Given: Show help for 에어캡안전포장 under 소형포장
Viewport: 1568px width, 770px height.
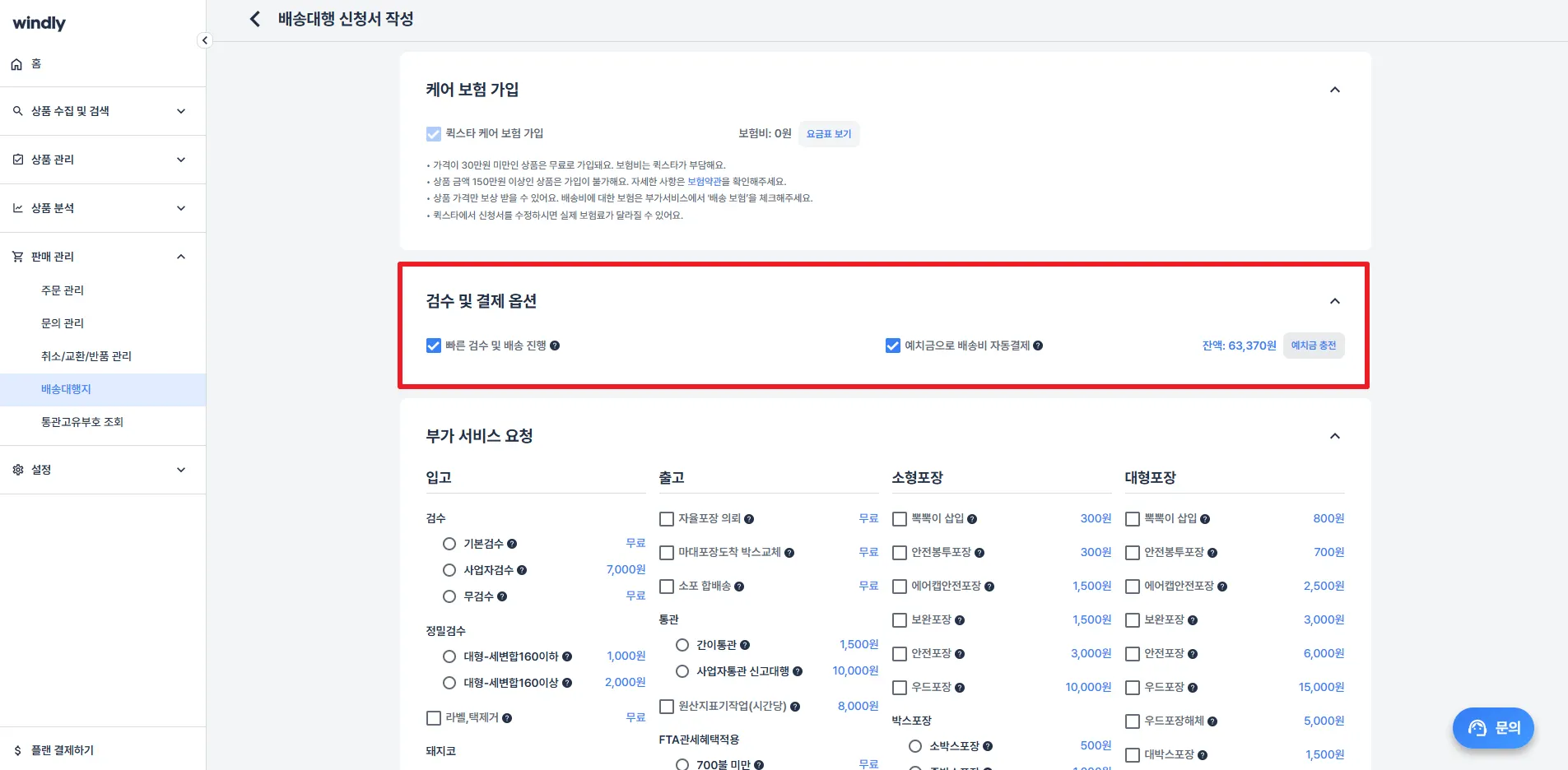Looking at the screenshot, I should click(x=989, y=587).
